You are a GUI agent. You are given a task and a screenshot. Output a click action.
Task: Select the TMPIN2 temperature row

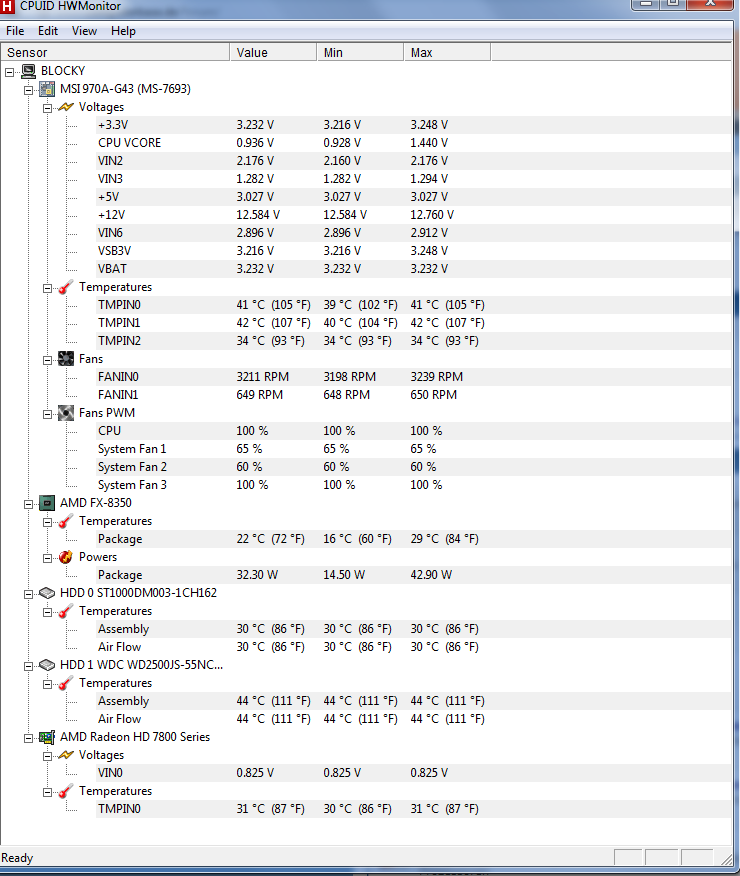(413, 341)
